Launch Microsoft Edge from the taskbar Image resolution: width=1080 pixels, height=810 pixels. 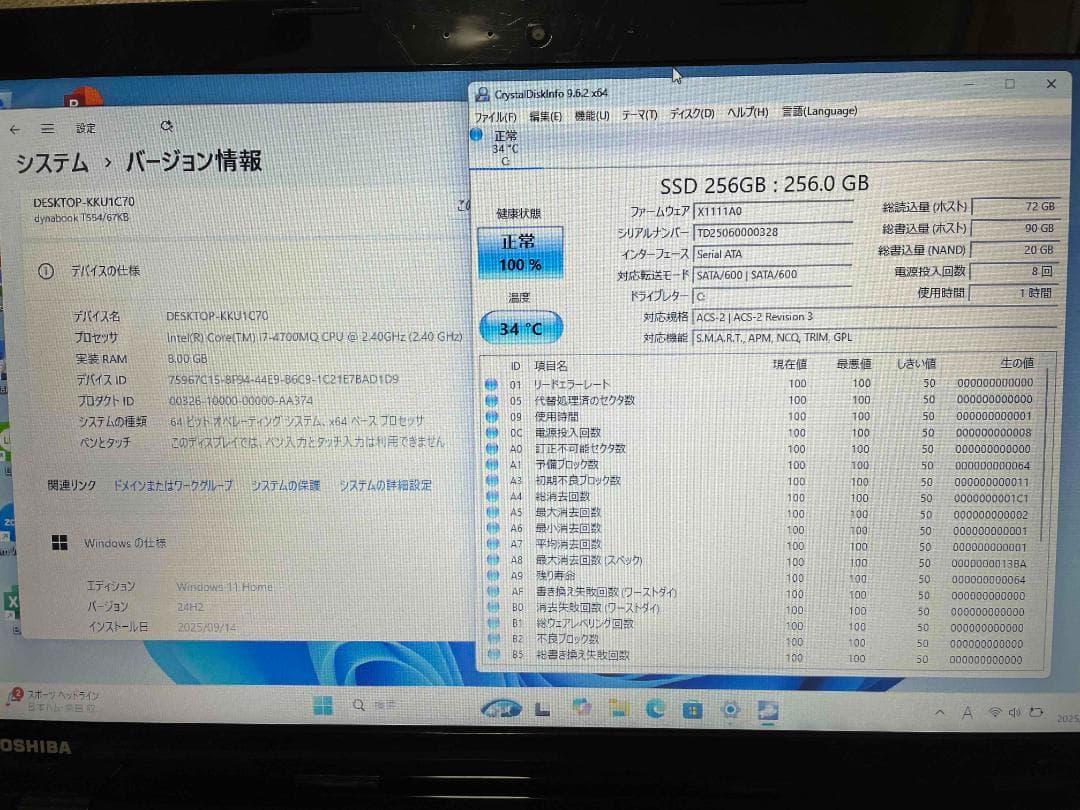656,709
